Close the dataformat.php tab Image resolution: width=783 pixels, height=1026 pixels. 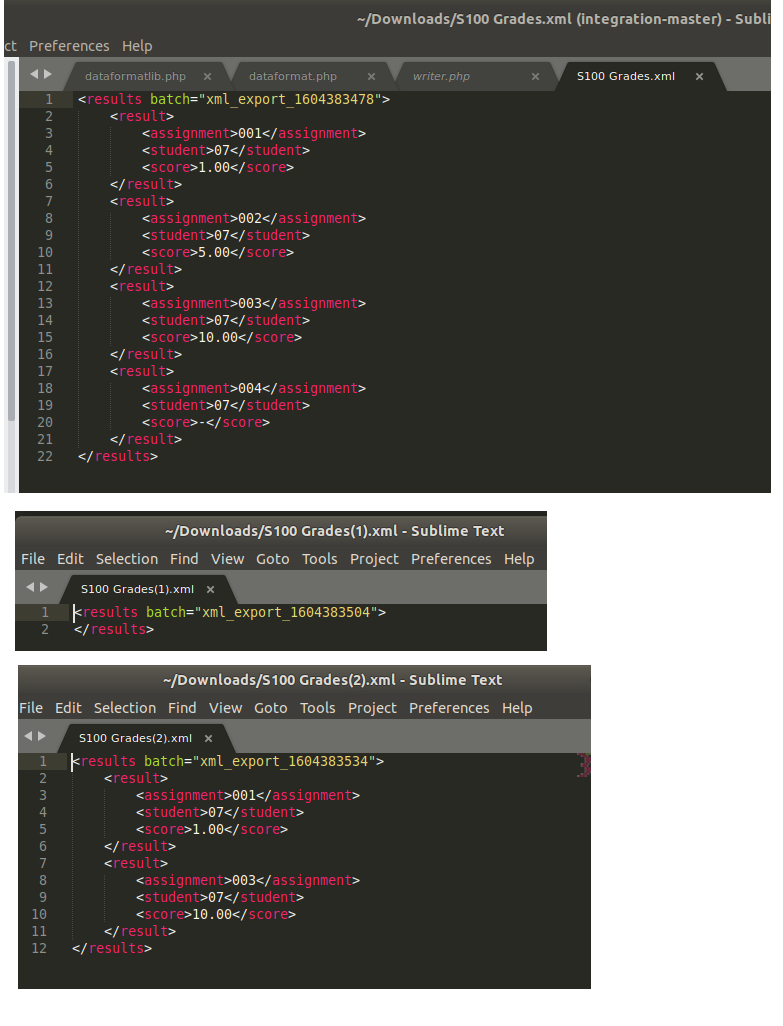coord(372,77)
